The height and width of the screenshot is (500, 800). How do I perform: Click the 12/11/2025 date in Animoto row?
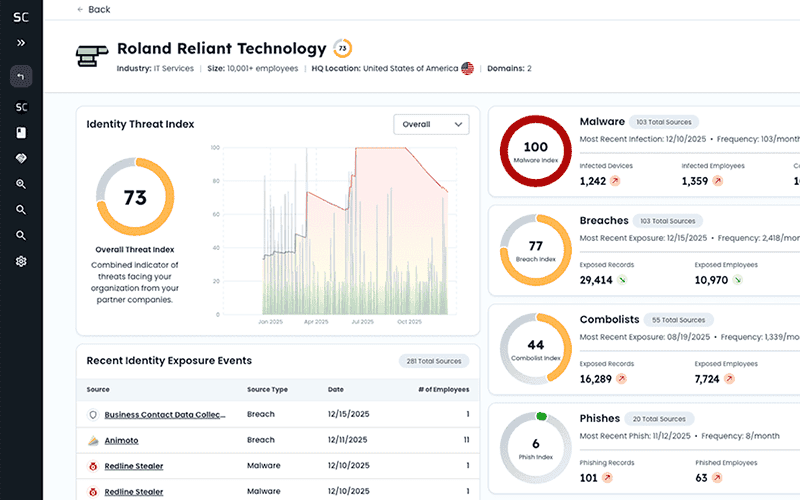coord(347,440)
